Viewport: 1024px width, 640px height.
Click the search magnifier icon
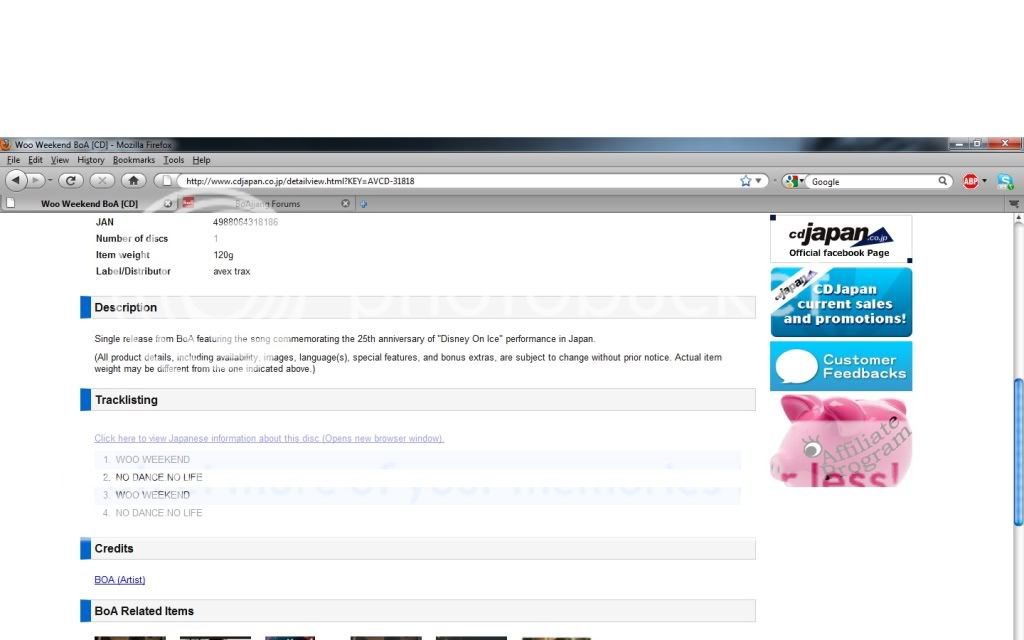(943, 181)
